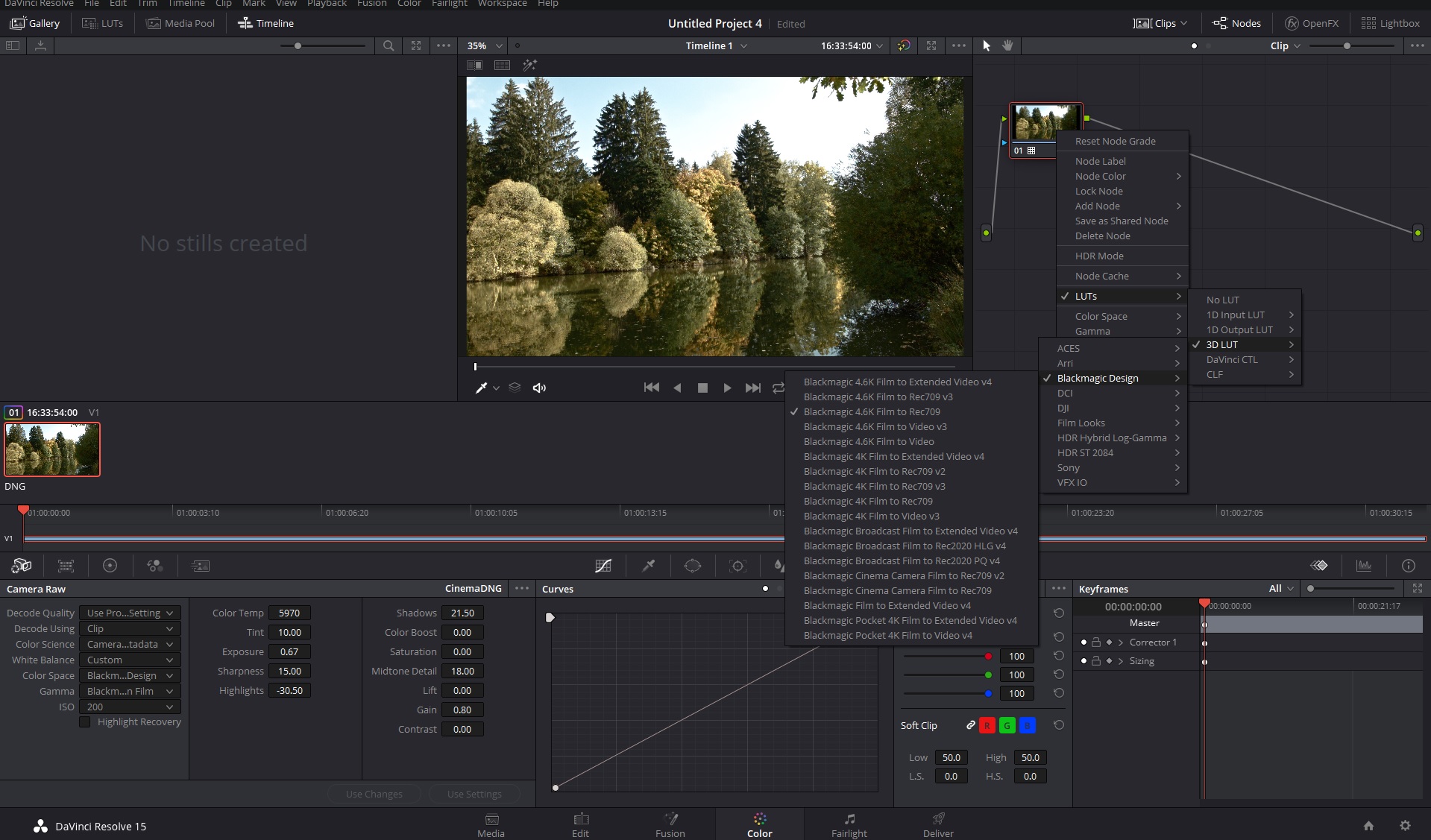Image resolution: width=1431 pixels, height=840 pixels.
Task: Open the Lightbox view
Action: pyautogui.click(x=1391, y=23)
